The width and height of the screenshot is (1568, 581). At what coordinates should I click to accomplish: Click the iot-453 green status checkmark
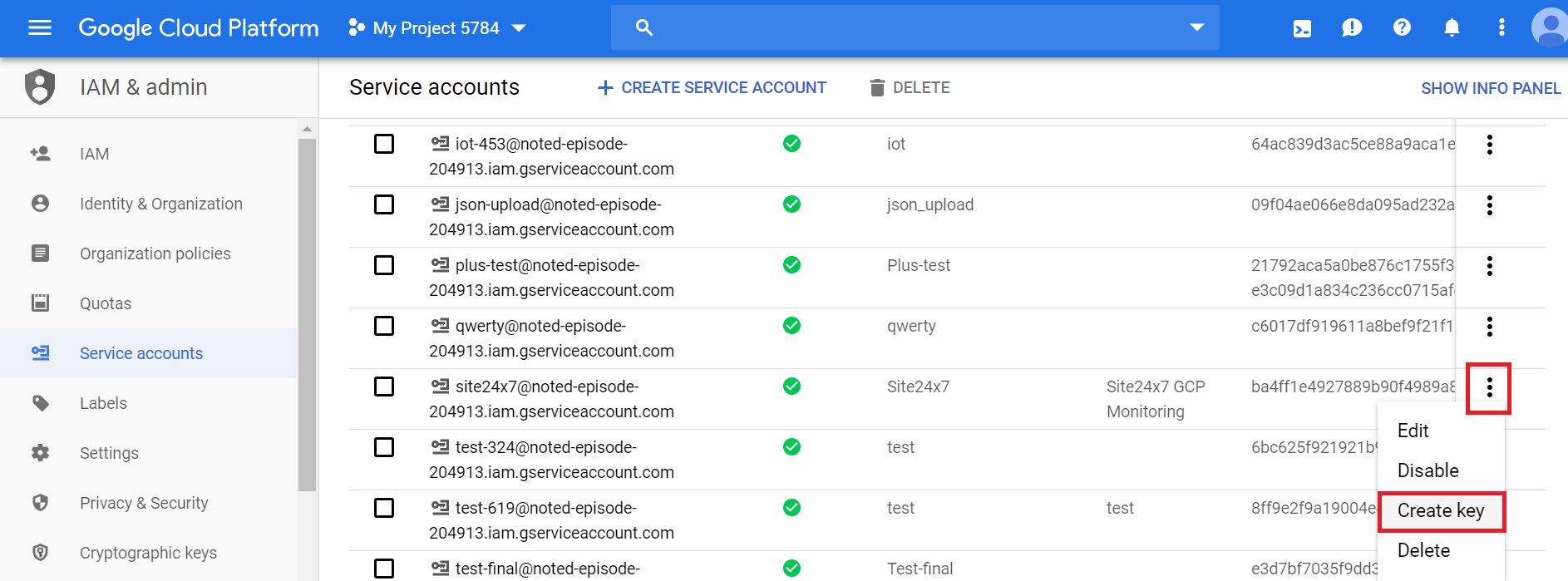(x=791, y=144)
